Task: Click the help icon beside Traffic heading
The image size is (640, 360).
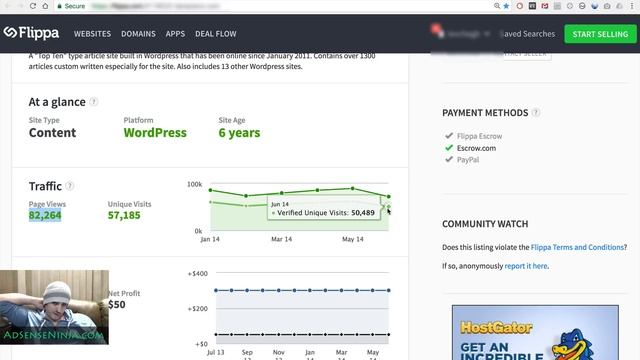Action: [x=70, y=186]
